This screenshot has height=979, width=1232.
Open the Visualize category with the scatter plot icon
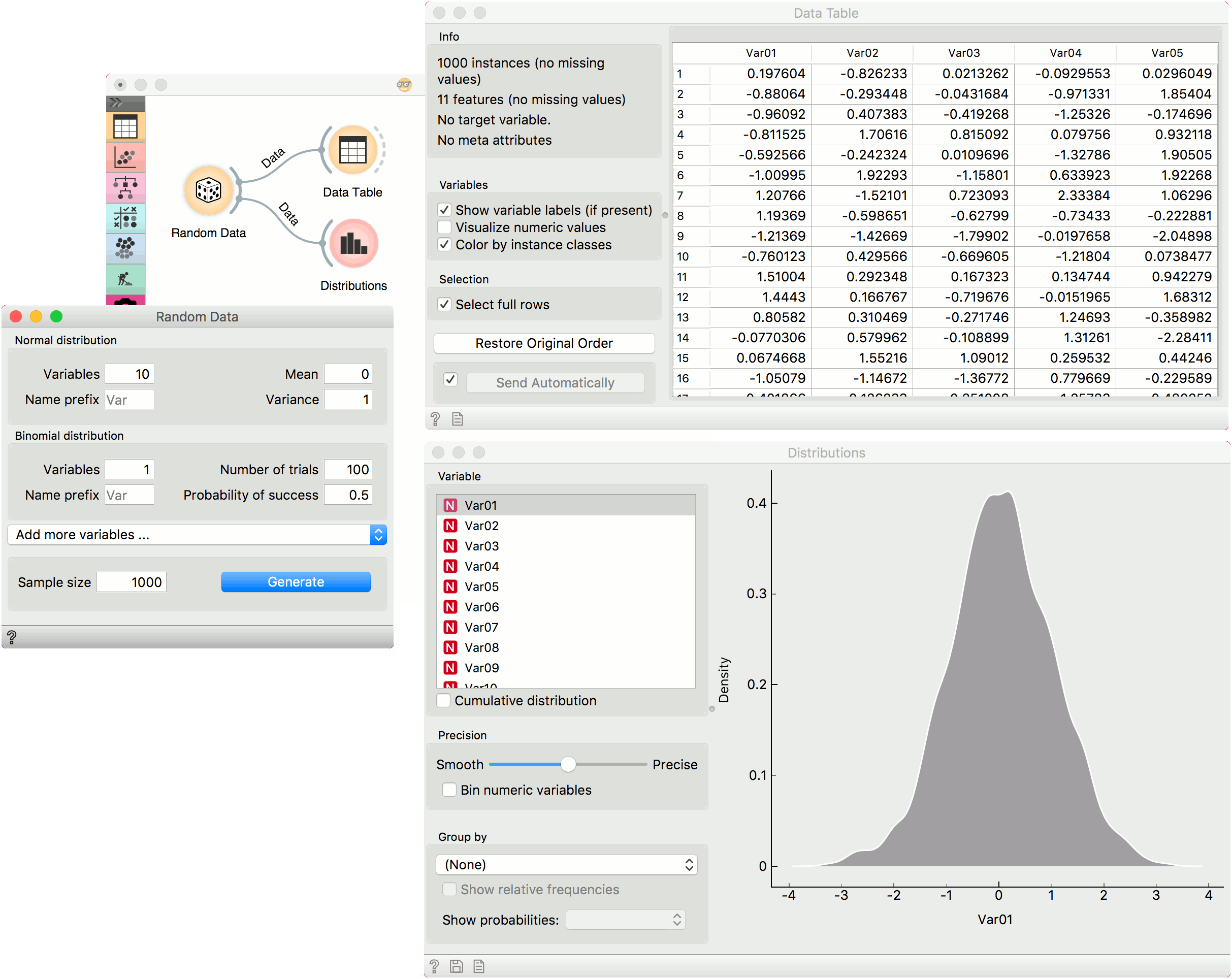[125, 157]
